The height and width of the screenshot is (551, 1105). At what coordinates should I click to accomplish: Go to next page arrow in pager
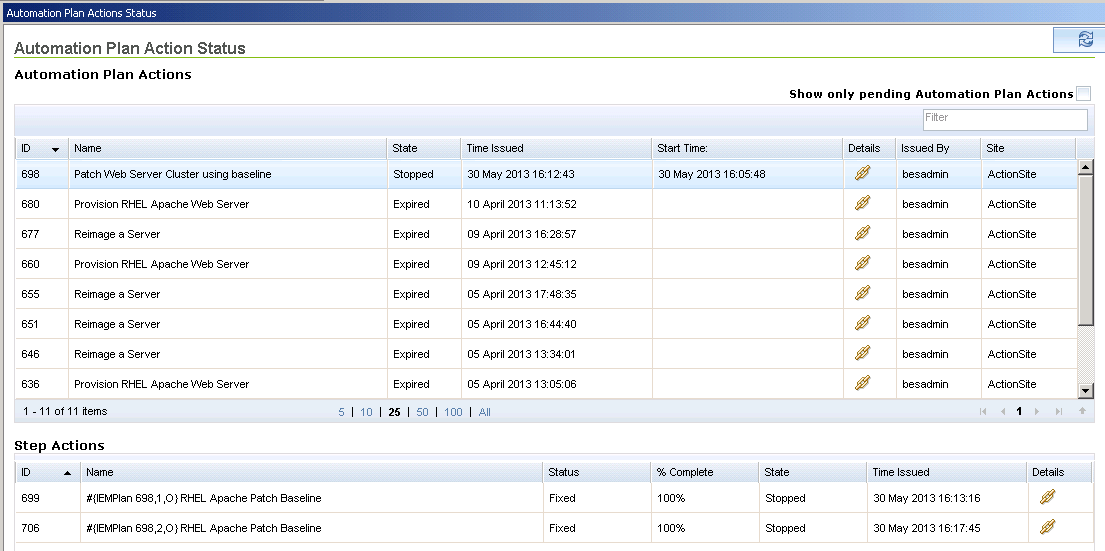point(1037,411)
